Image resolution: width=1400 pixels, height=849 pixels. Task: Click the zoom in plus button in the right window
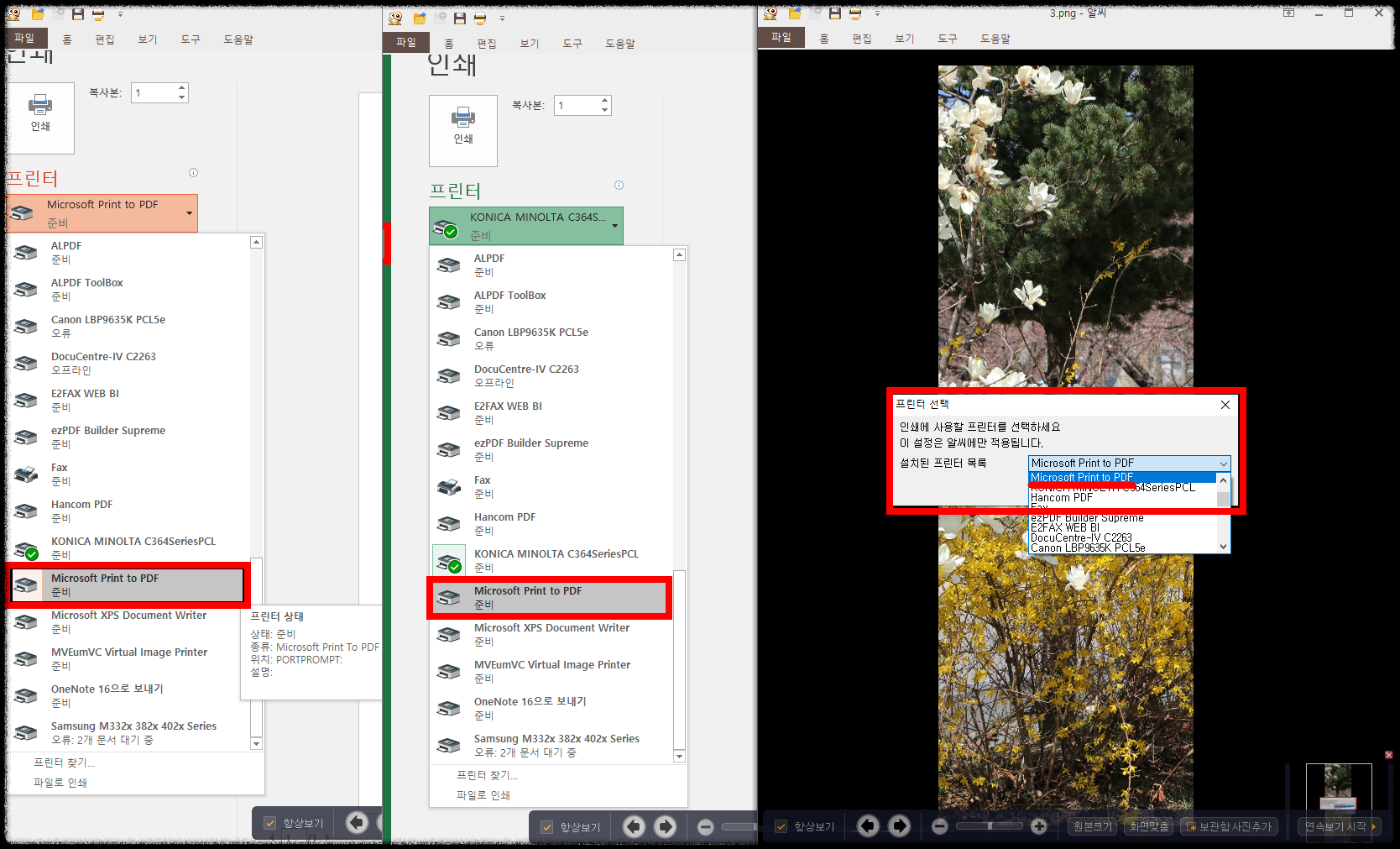[1038, 826]
